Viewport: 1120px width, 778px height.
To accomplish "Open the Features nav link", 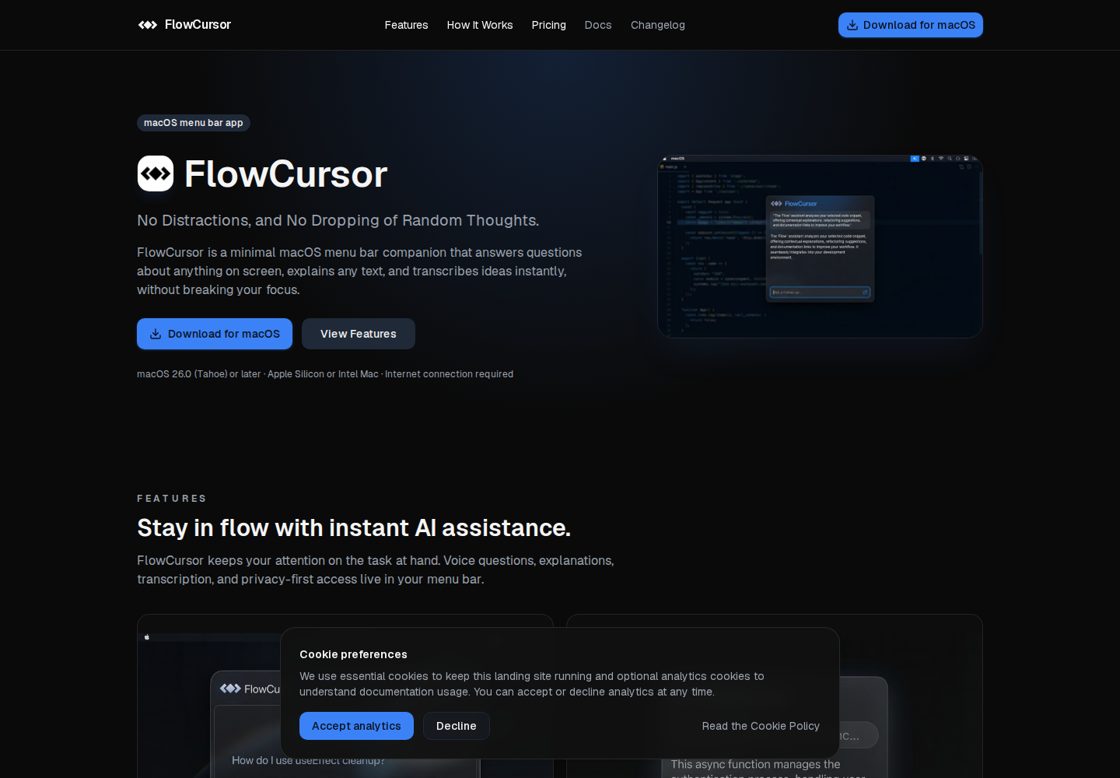I will 406,25.
